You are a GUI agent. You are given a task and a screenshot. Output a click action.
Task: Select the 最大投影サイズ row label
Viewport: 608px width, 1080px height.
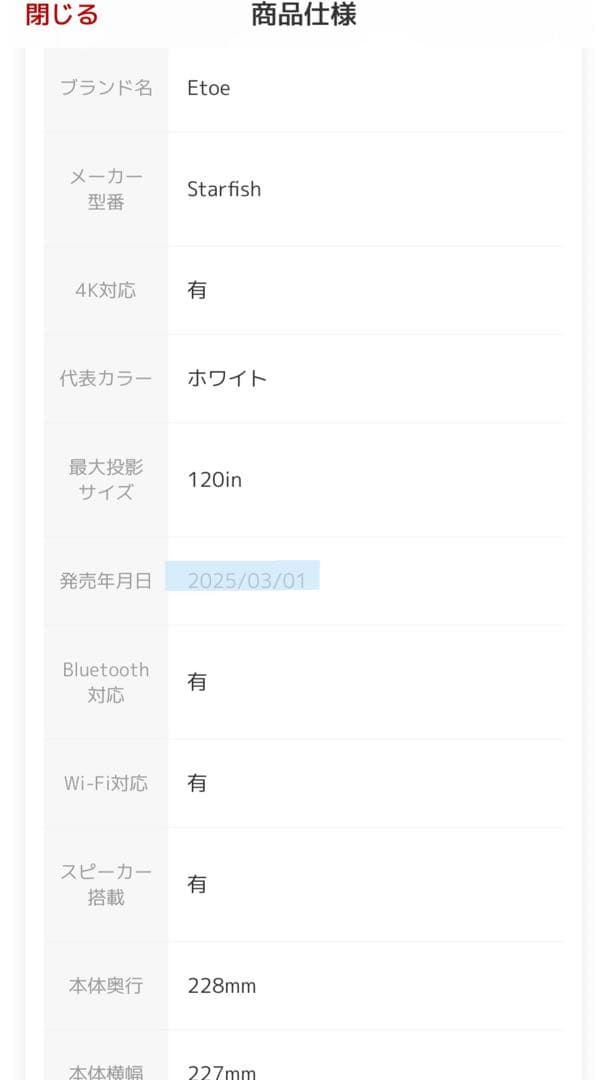click(106, 478)
